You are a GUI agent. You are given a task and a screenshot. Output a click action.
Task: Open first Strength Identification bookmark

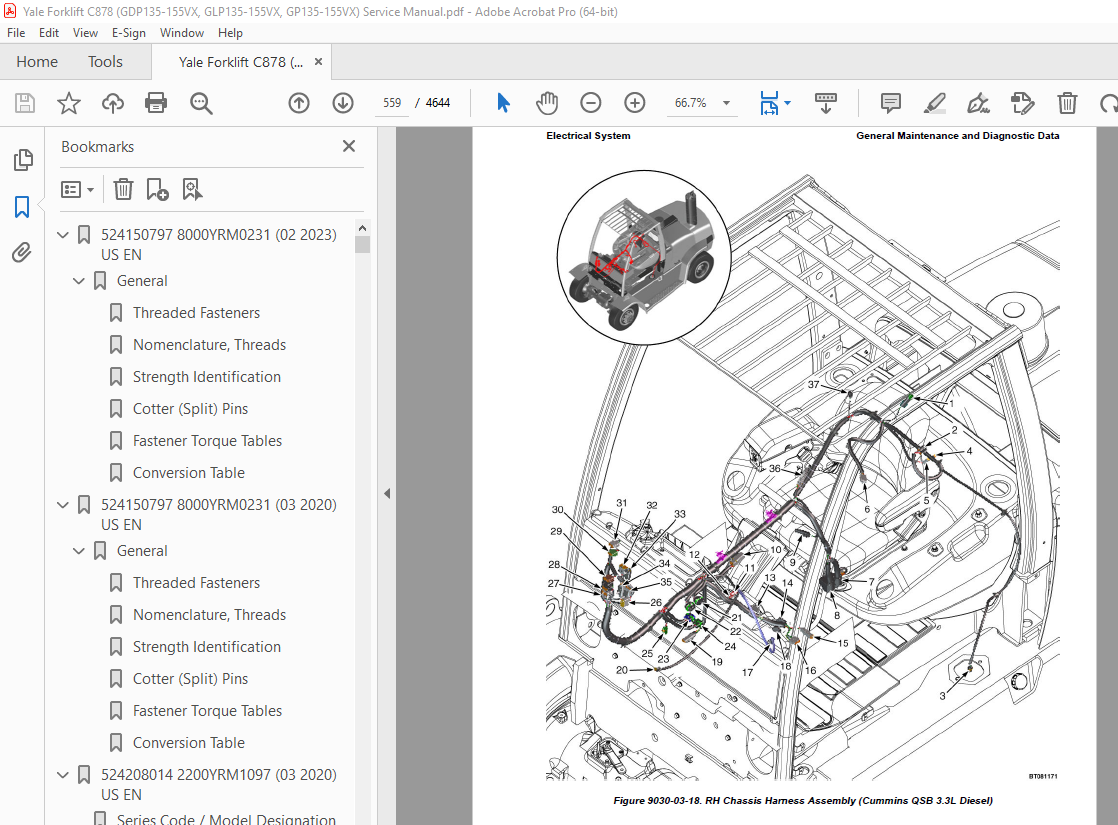click(207, 377)
